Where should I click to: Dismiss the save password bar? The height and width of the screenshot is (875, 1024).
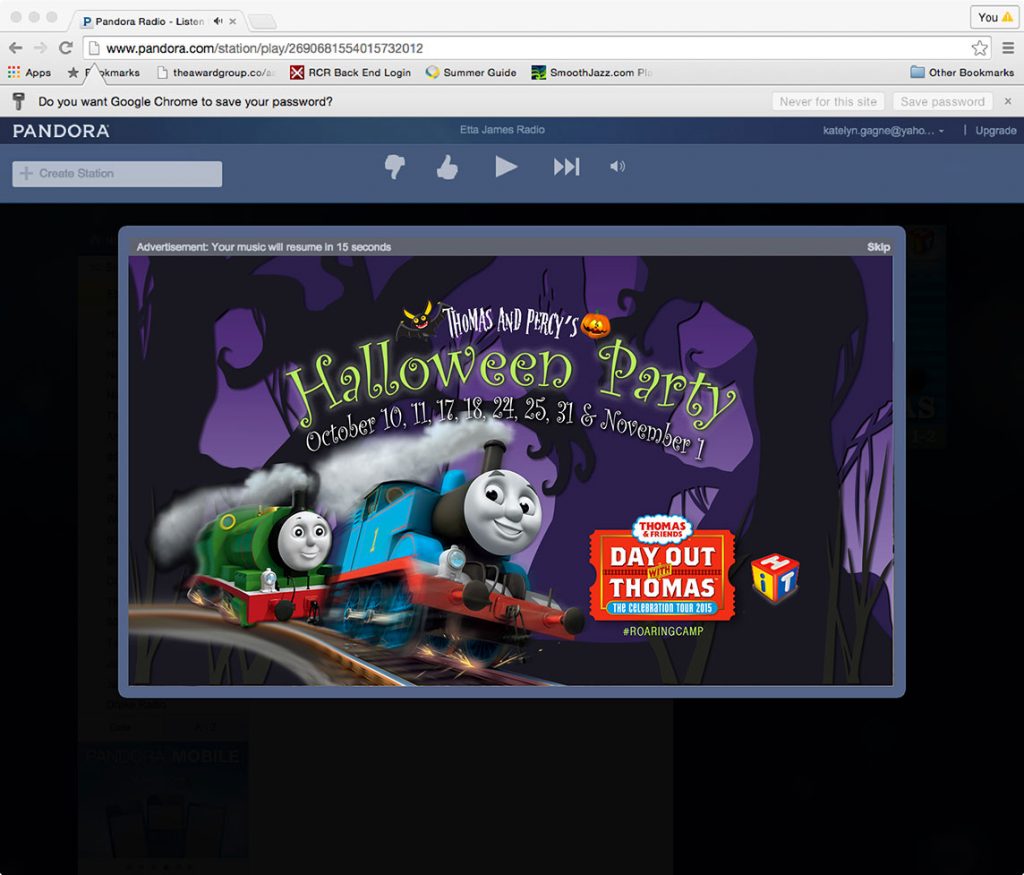1008,101
